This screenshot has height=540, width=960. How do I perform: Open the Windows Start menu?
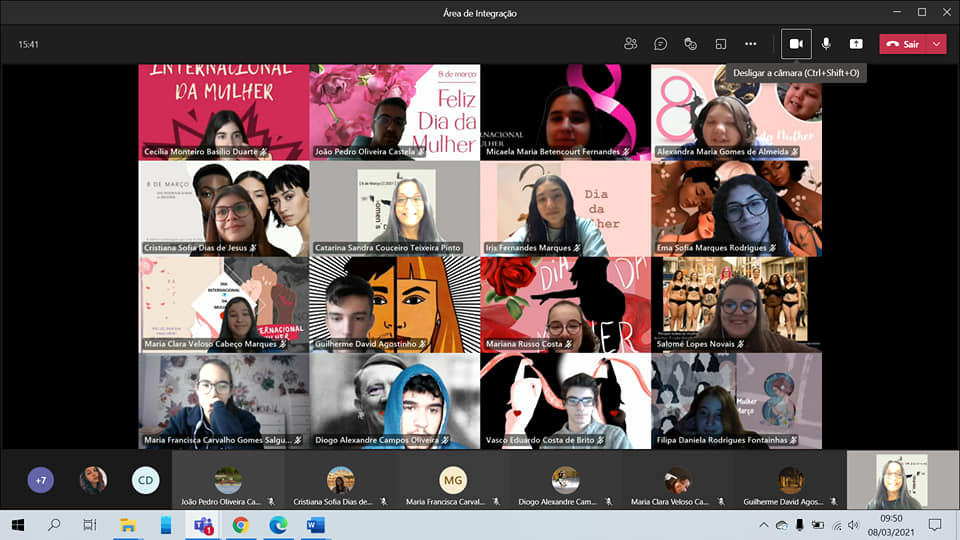point(17,525)
